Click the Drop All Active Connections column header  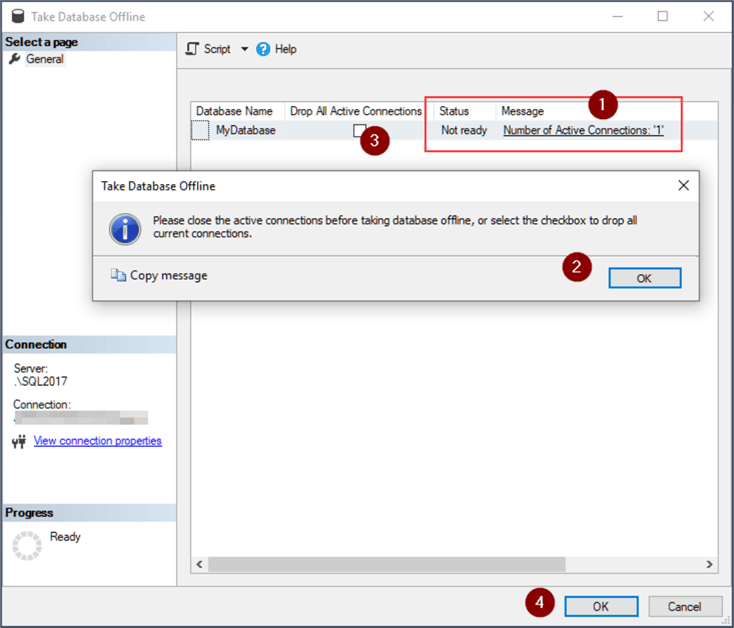tap(356, 111)
